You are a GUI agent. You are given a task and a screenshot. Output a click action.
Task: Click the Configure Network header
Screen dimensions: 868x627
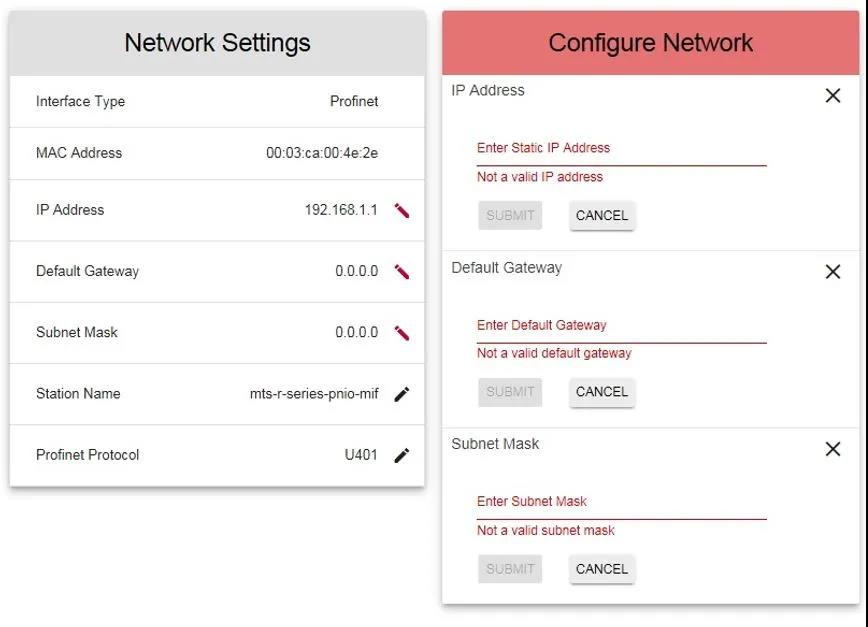point(651,43)
